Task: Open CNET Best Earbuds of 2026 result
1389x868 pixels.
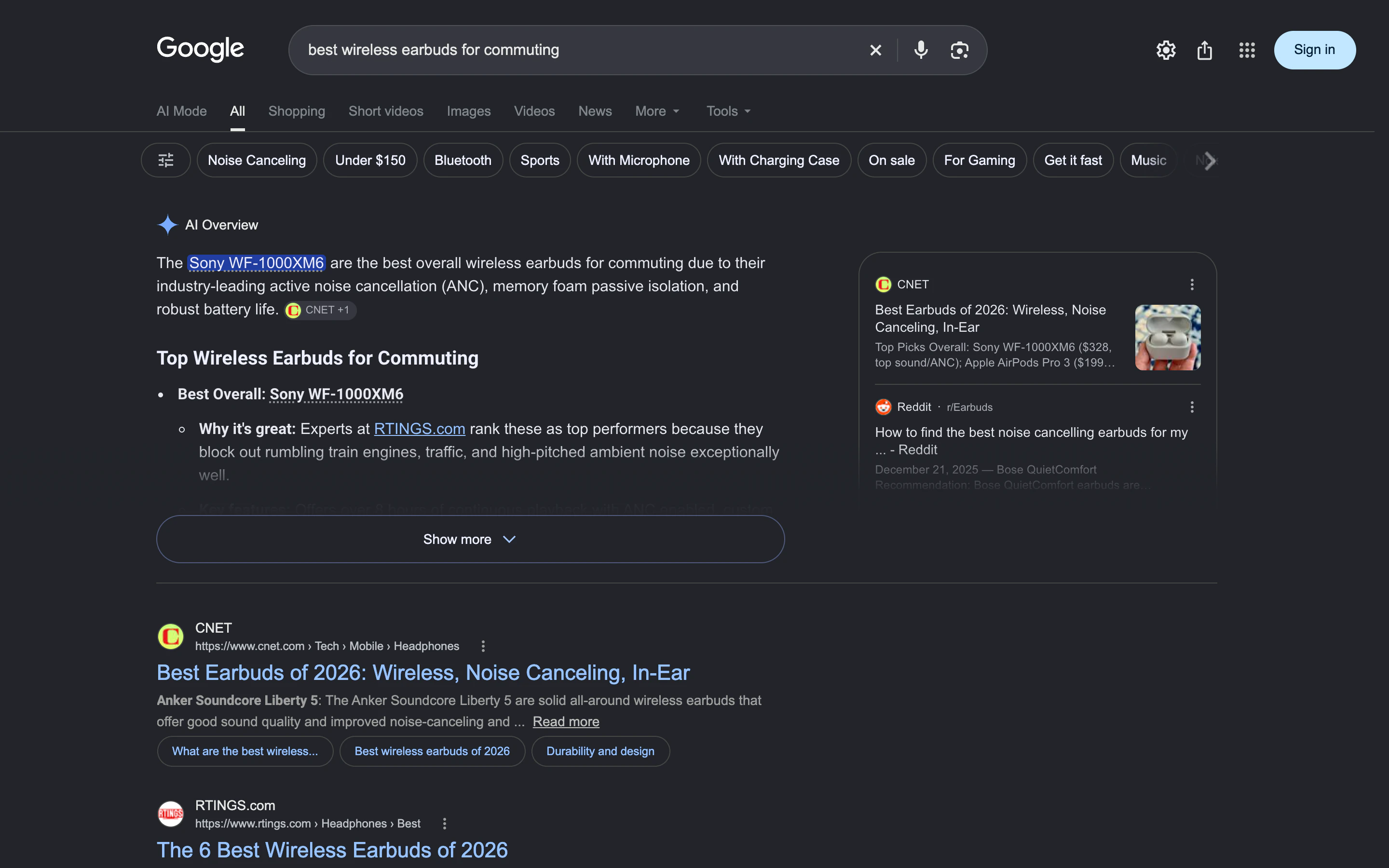Action: tap(423, 673)
